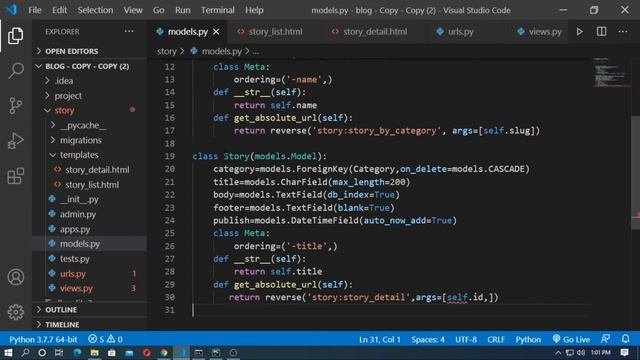Open the Search view in activity bar
The height and width of the screenshot is (360, 640).
(x=16, y=71)
